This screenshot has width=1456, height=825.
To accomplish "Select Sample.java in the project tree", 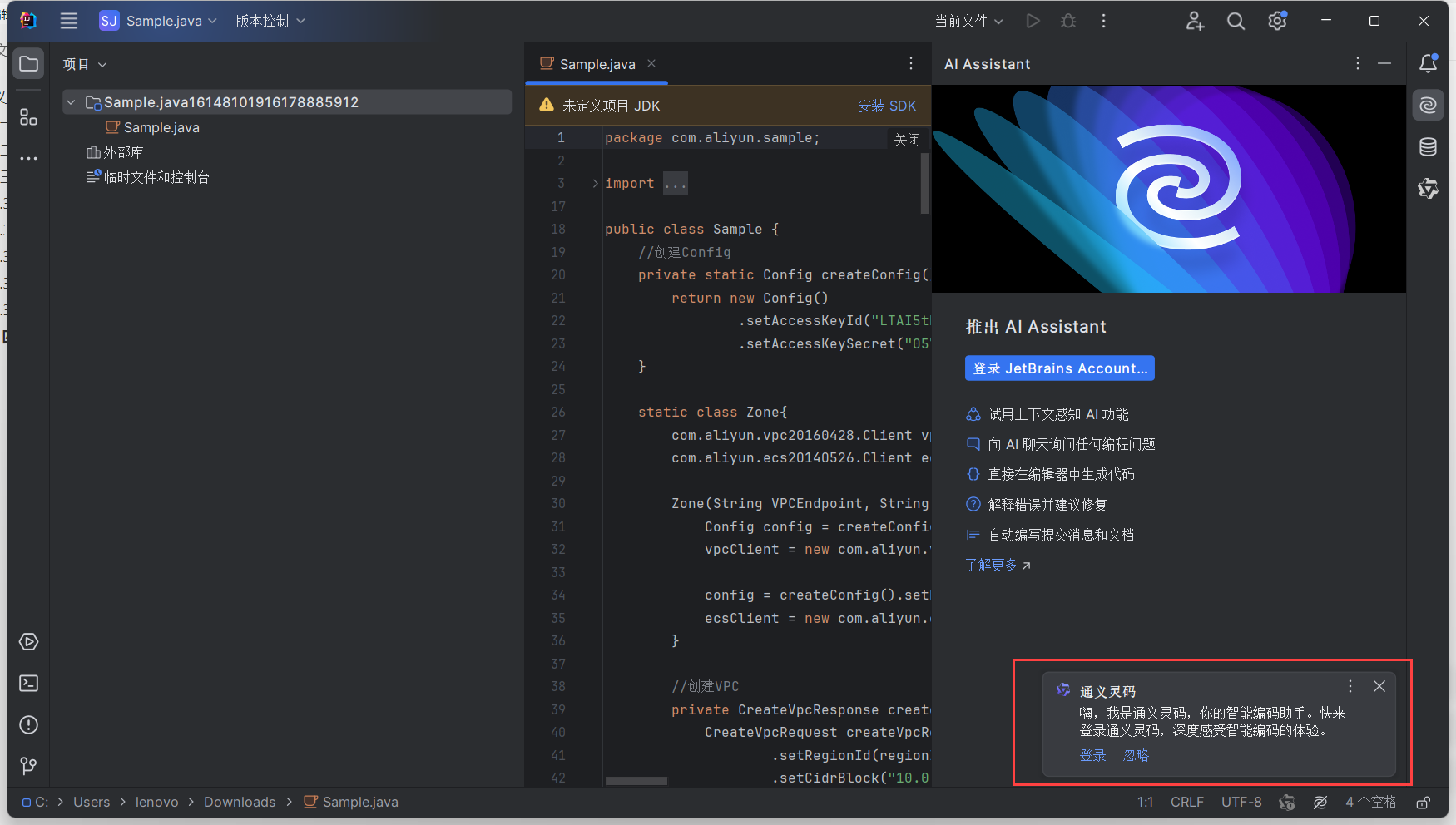I will [152, 127].
